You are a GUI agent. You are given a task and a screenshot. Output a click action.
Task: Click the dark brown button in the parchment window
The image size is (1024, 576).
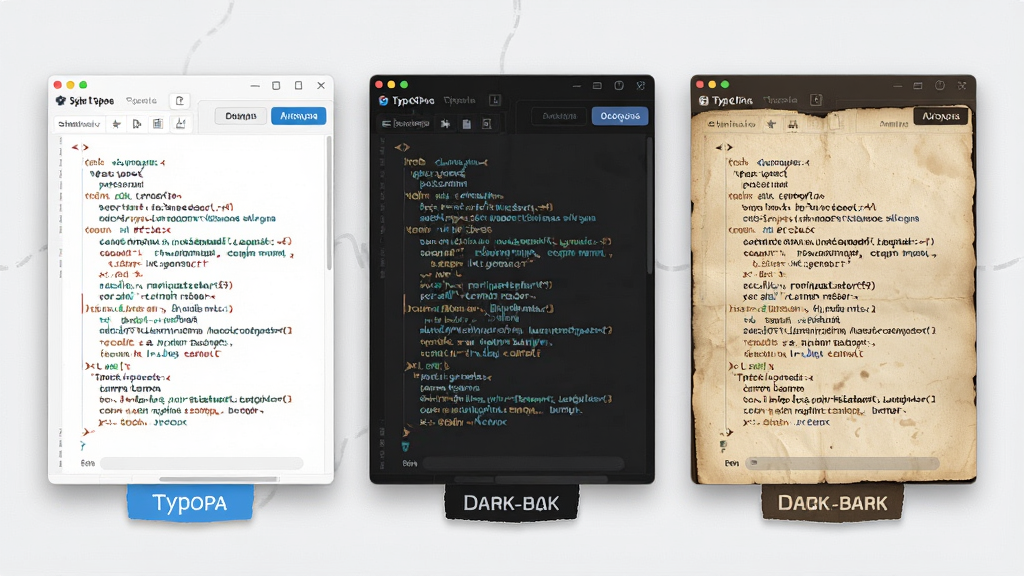(x=941, y=116)
